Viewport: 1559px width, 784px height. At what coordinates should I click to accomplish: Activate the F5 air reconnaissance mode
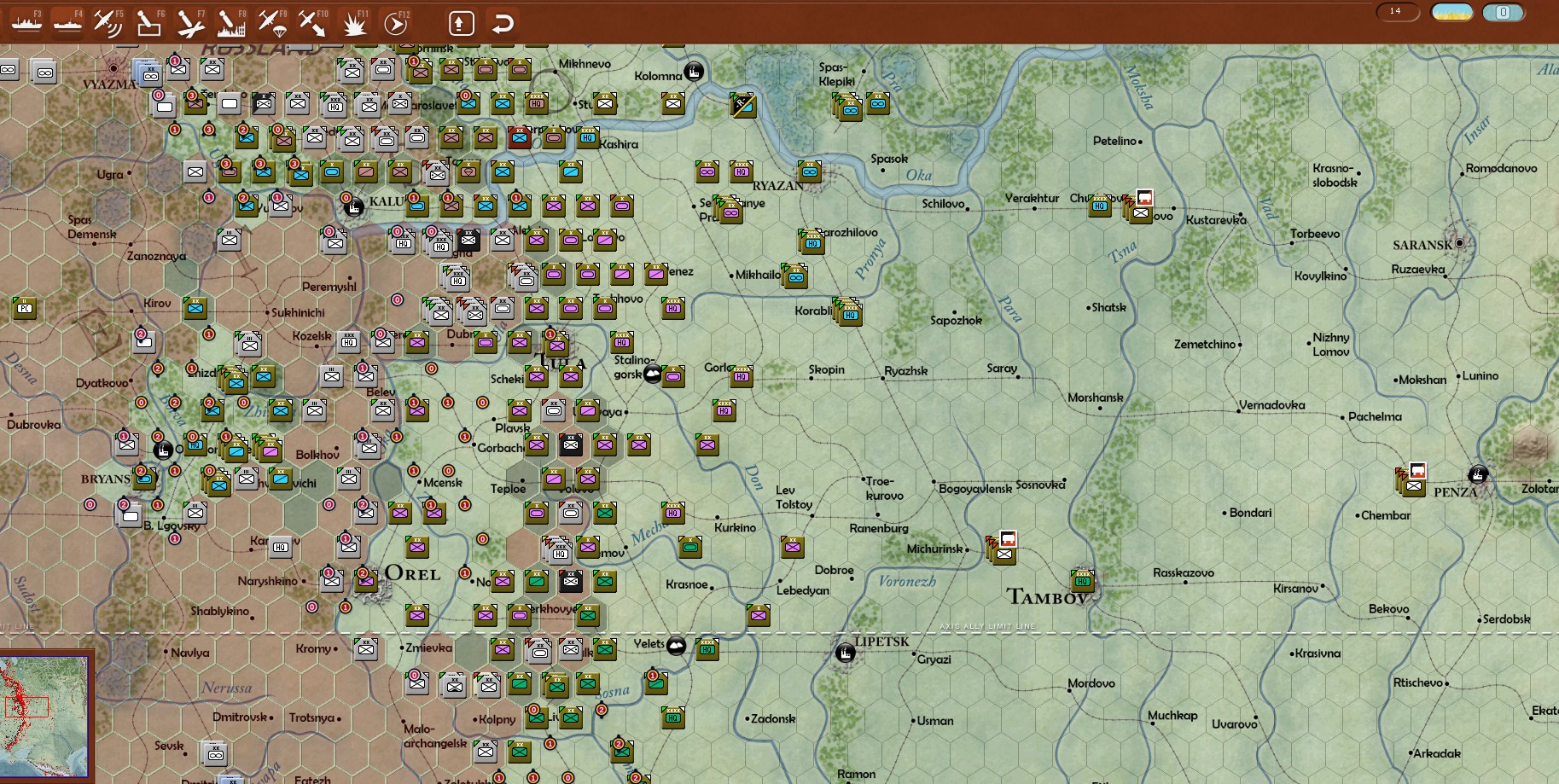(x=108, y=22)
